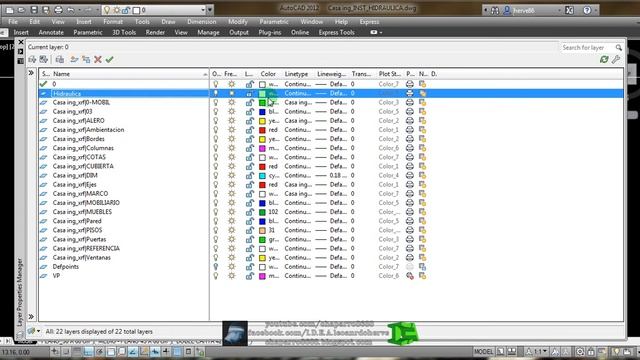Close the Layer Properties Manager palette
This screenshot has height=360, width=640.
[x=21, y=42]
